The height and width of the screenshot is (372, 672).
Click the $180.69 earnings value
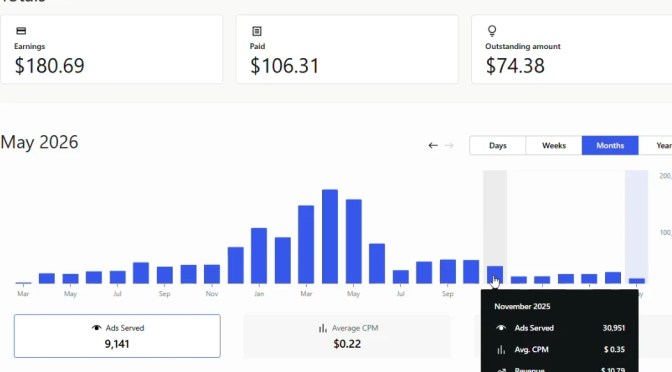(49, 66)
